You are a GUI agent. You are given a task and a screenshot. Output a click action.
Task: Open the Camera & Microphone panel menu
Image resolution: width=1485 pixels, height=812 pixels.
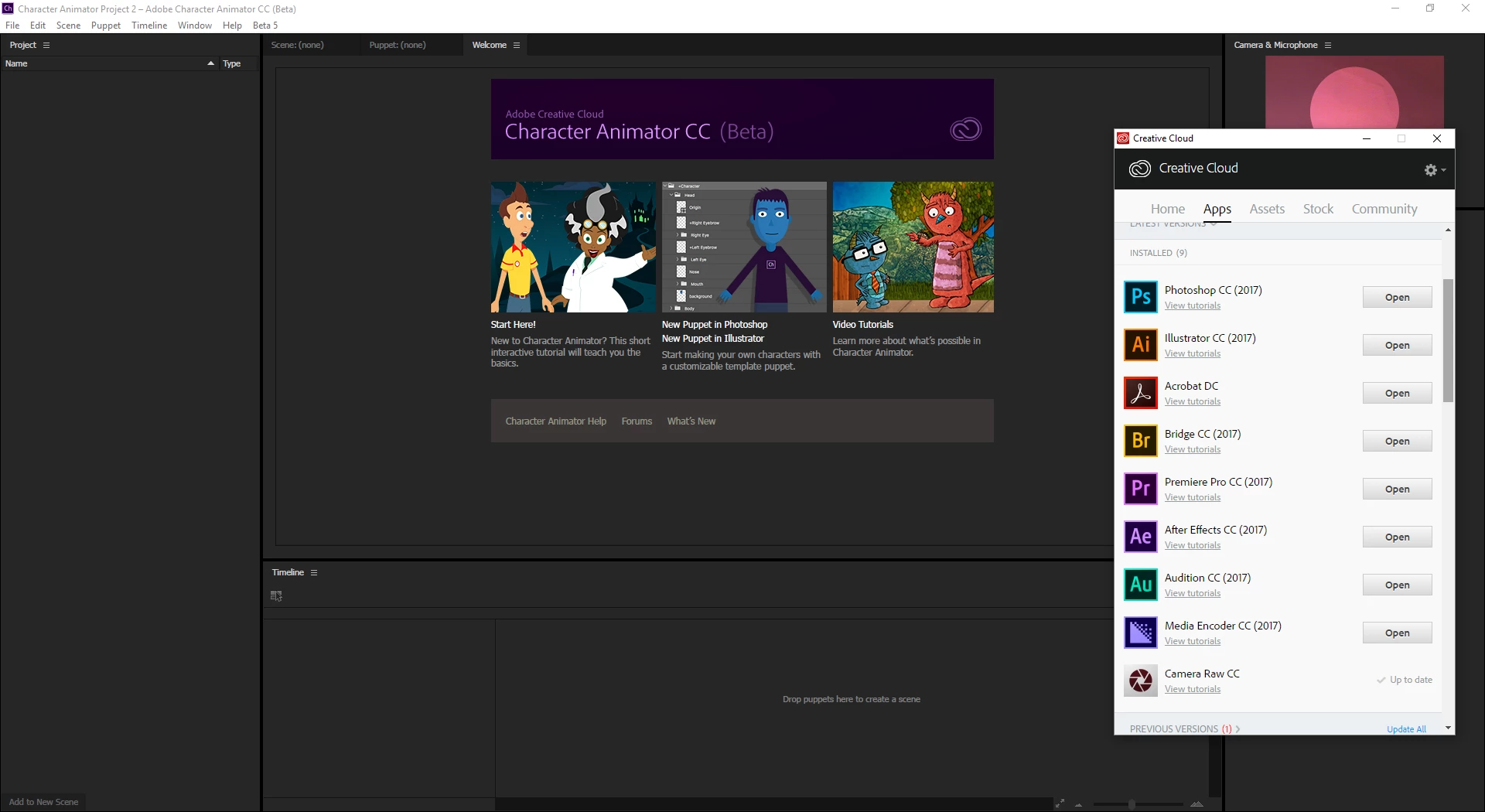(x=1328, y=45)
